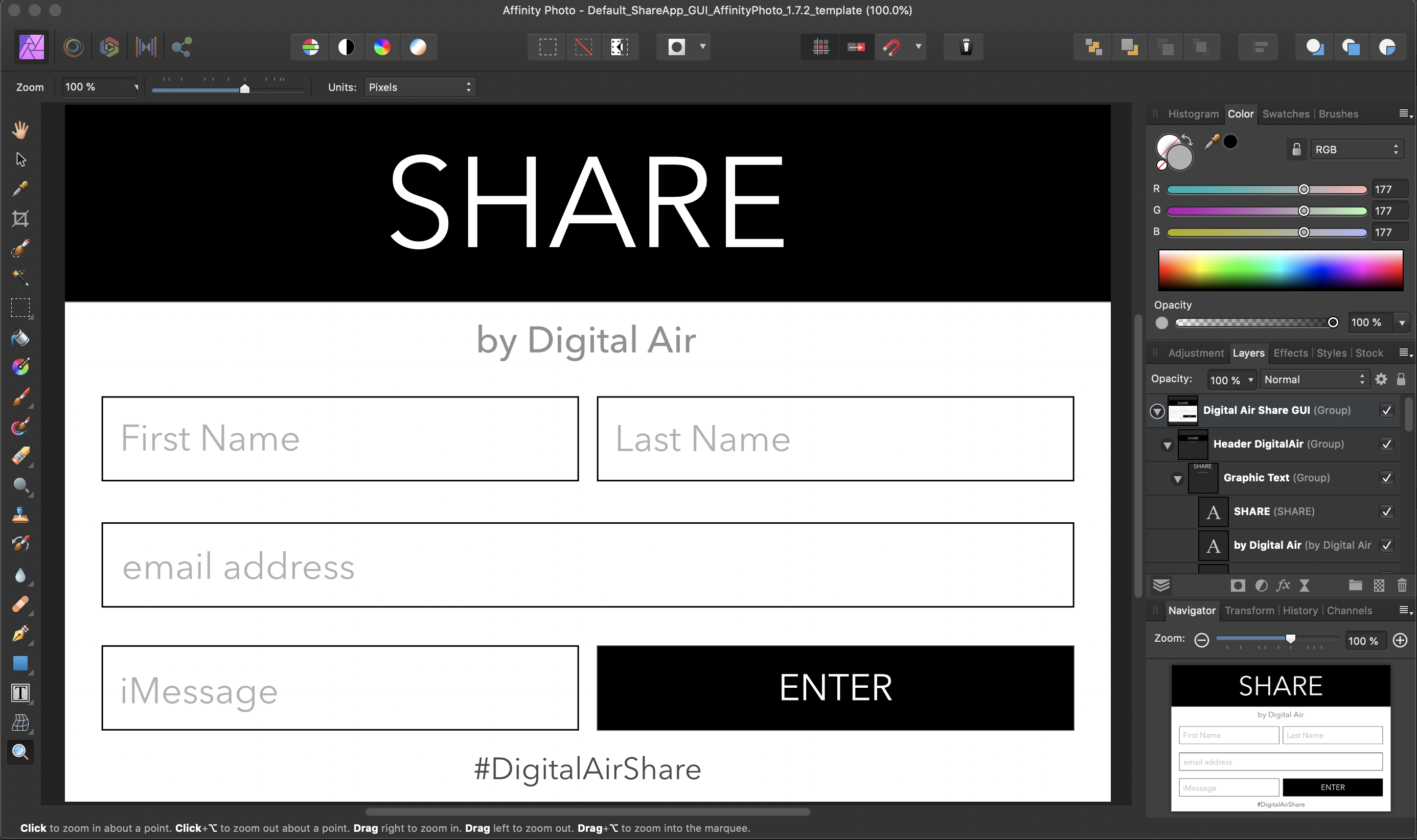Select the Flood Fill tool
The width and height of the screenshot is (1417, 840).
[20, 338]
